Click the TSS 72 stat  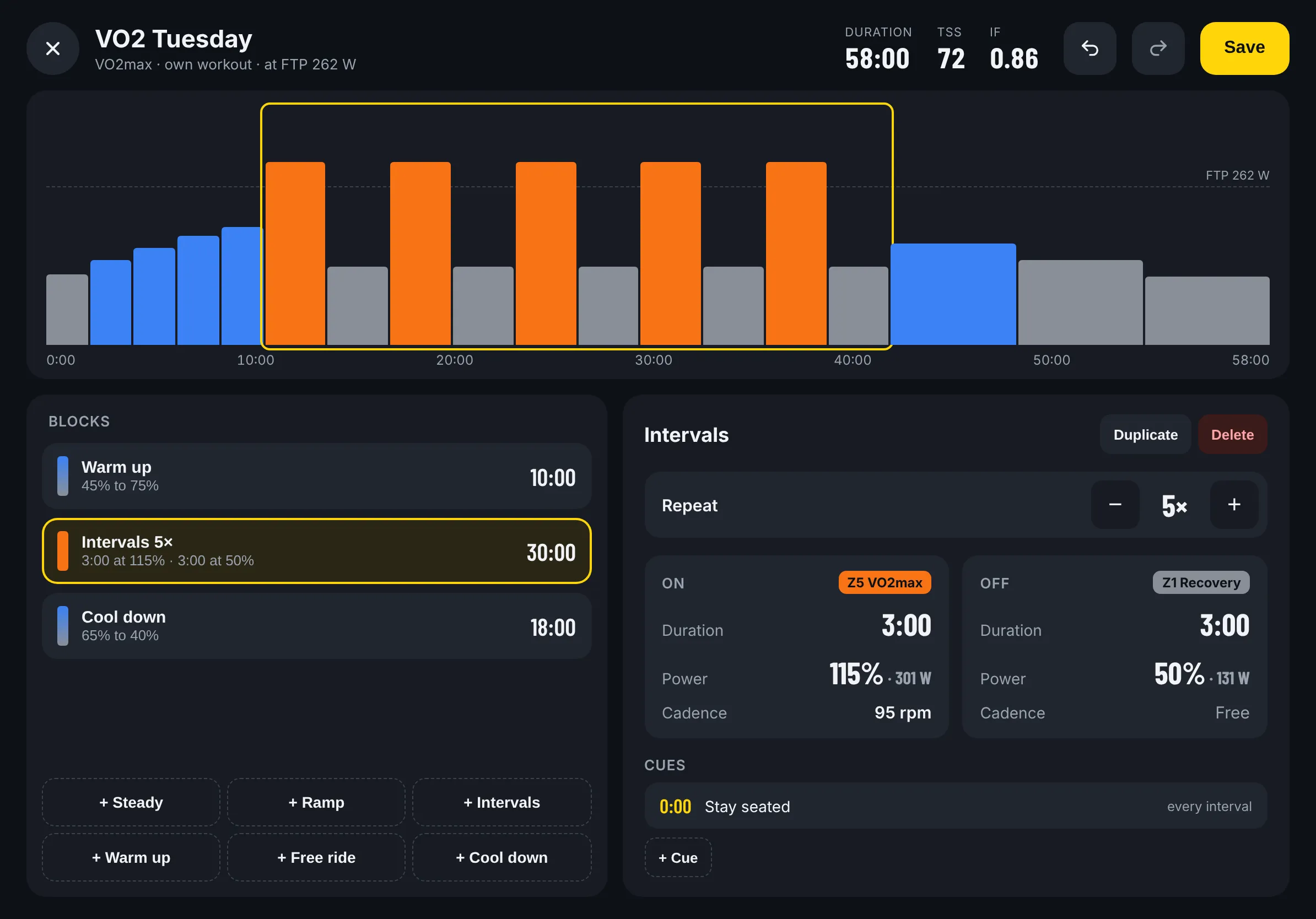tap(950, 48)
